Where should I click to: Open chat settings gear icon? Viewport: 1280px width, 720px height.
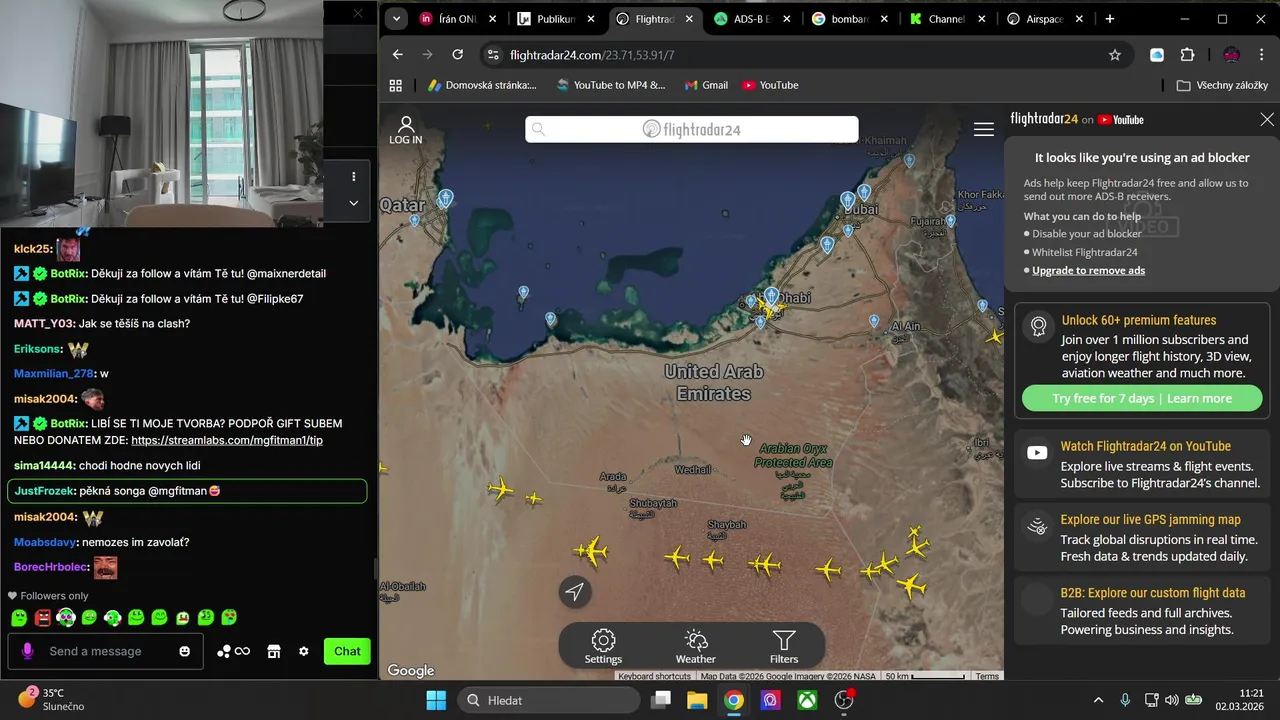pyautogui.click(x=304, y=651)
